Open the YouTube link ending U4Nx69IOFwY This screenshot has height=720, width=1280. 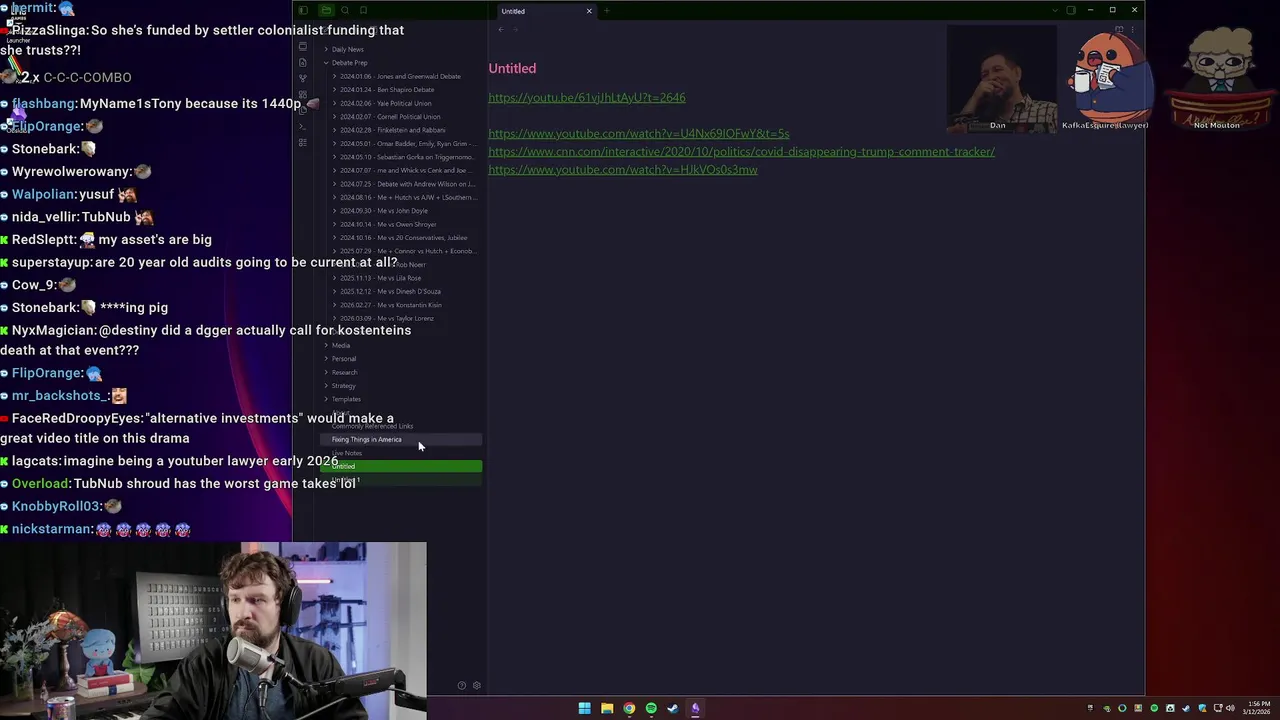639,133
